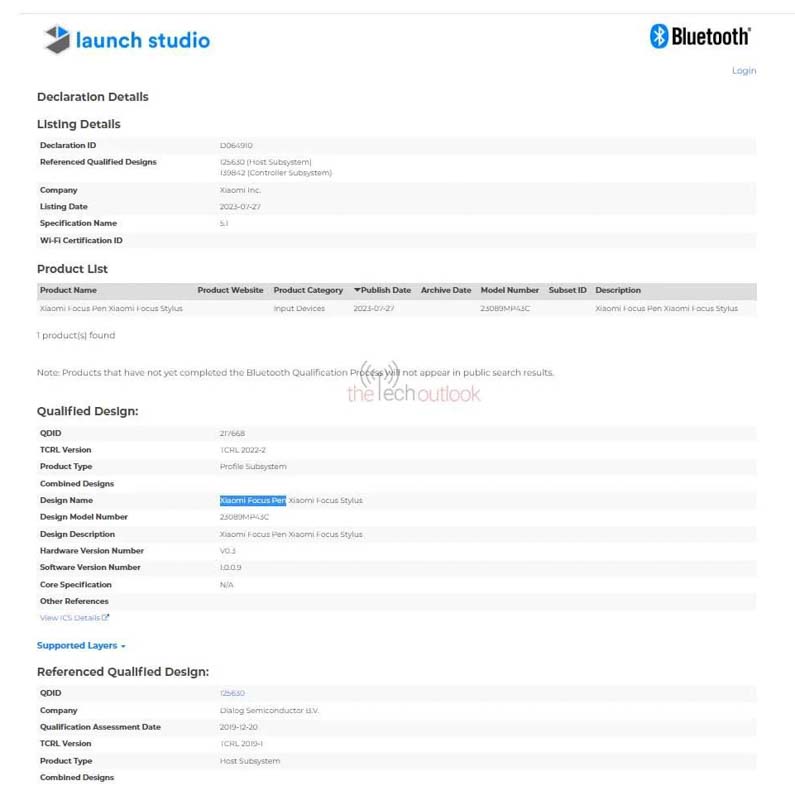Viewport: 795px width, 800px height.
Task: Click the Wi-Fi Certification ID label
Action: pyautogui.click(x=81, y=240)
